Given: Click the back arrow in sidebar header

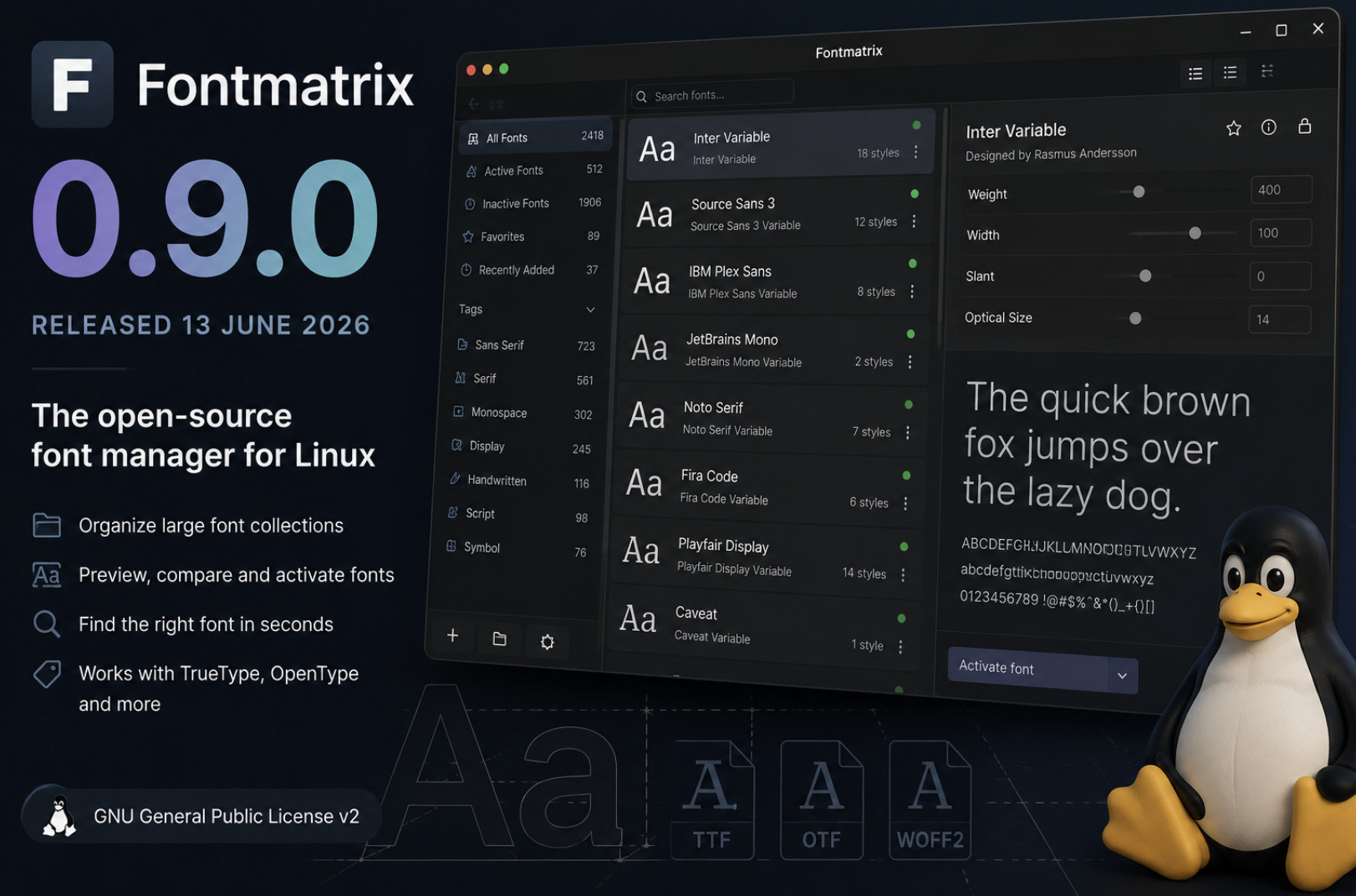Looking at the screenshot, I should pos(474,104).
